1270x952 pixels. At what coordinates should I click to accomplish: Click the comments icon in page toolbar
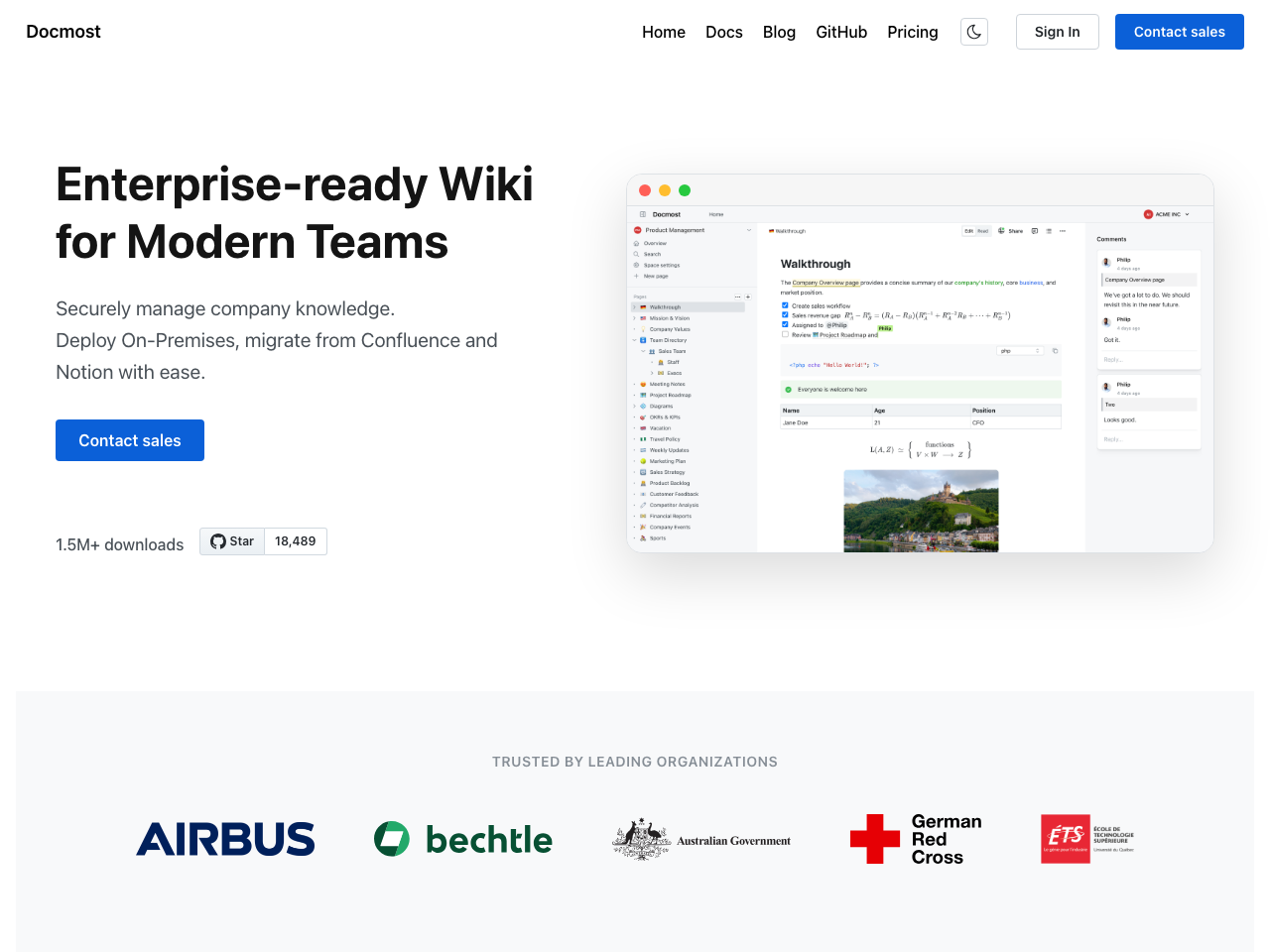tap(1035, 231)
